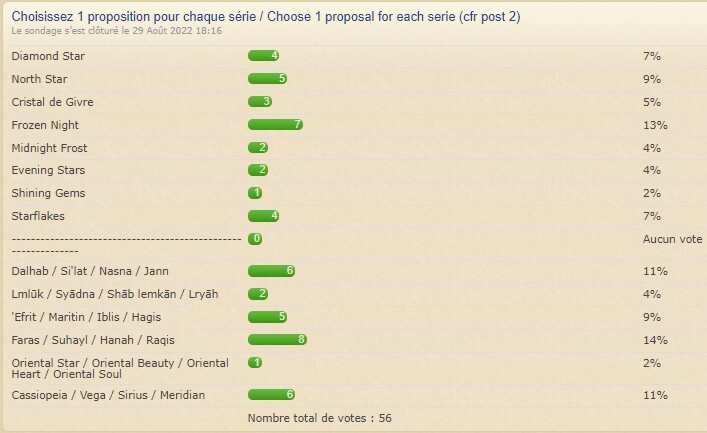Click the poll closing date text
The image size is (707, 433).
[x=117, y=31]
